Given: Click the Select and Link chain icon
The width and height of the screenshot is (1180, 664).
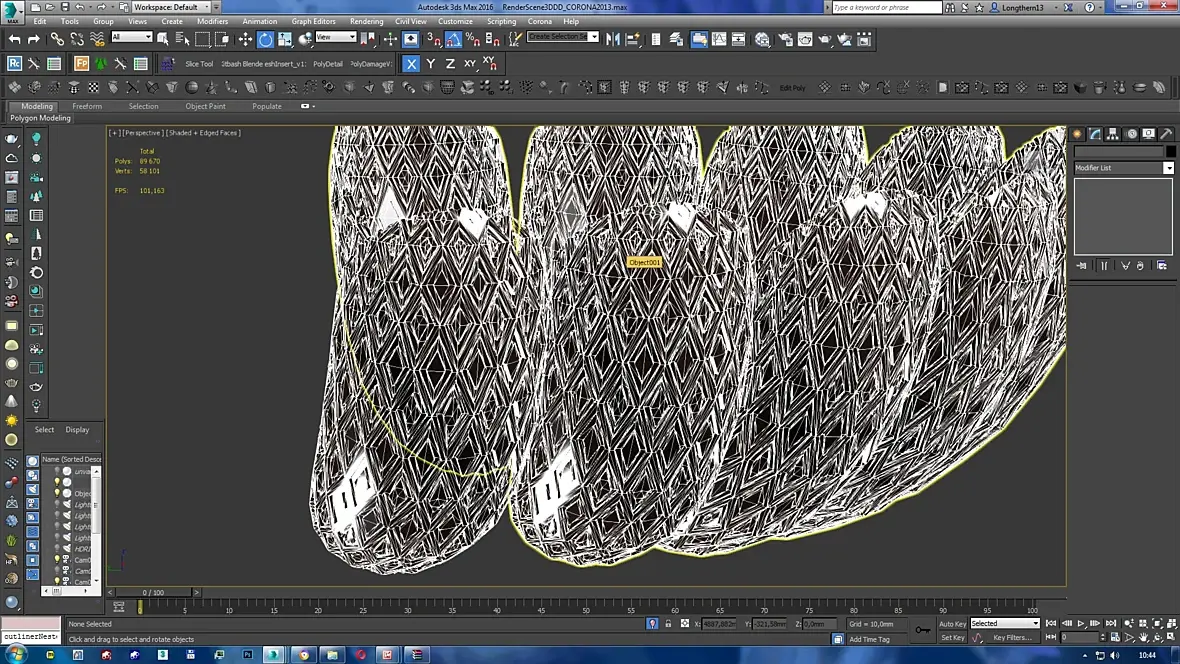Looking at the screenshot, I should point(57,39).
